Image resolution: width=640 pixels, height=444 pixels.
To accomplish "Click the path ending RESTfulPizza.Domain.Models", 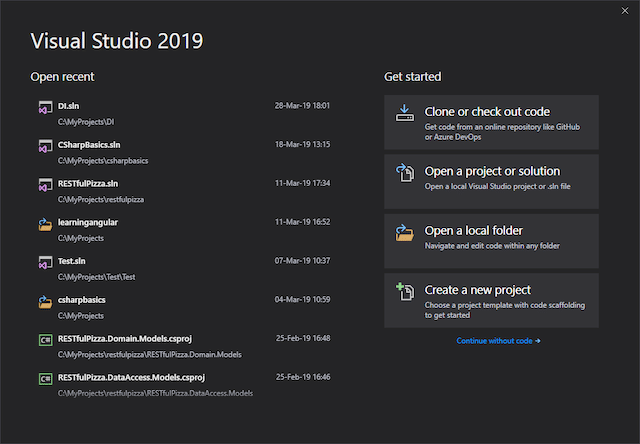I will (x=149, y=355).
